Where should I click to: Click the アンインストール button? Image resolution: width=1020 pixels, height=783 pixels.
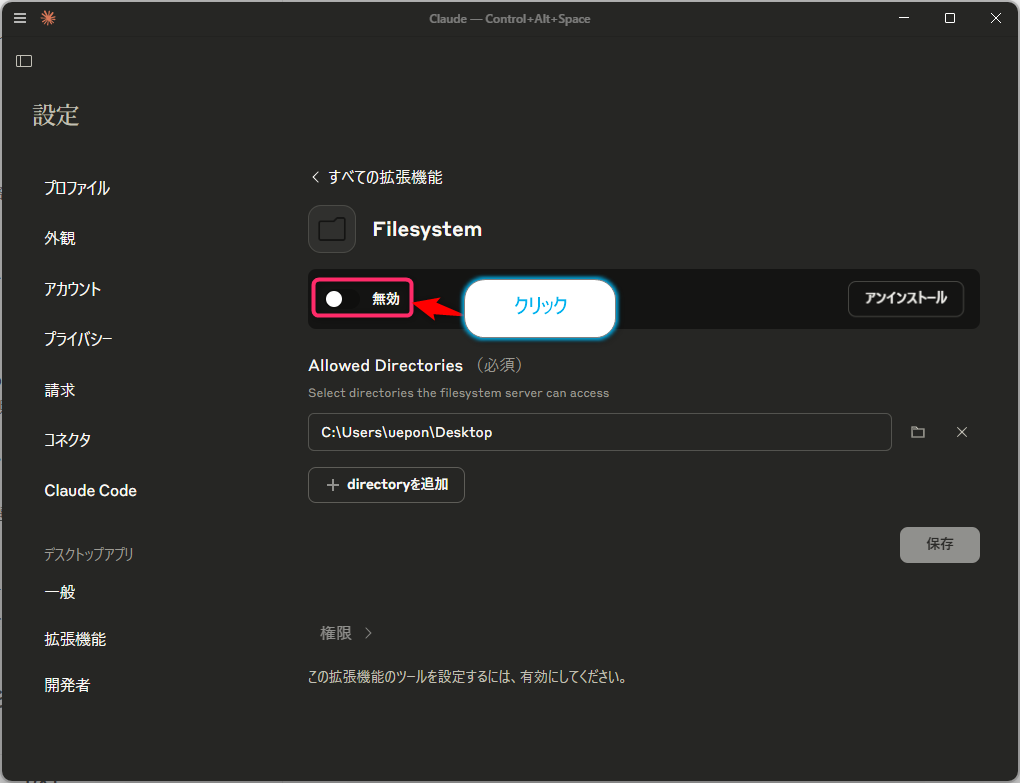point(906,299)
